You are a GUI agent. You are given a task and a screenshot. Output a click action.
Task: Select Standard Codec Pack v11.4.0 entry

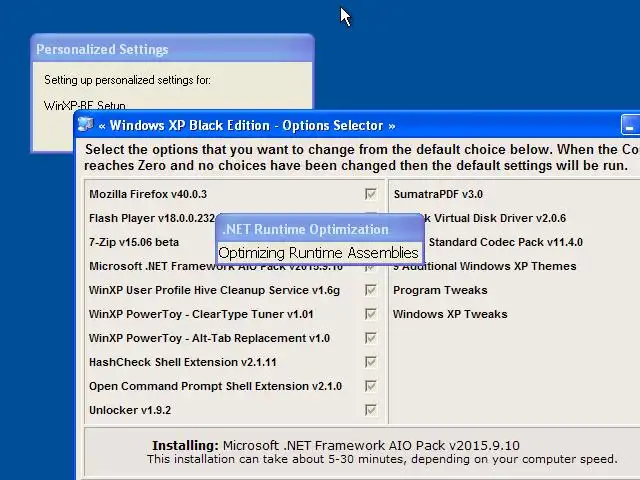[505, 242]
